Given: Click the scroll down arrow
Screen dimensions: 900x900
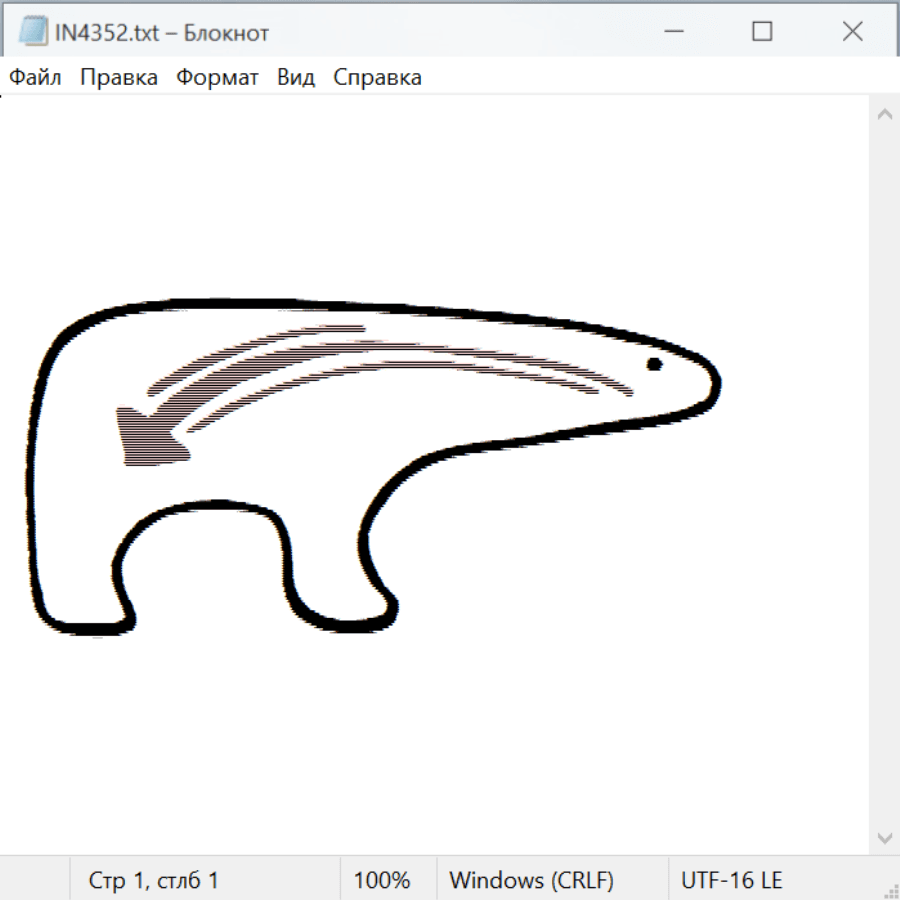Looking at the screenshot, I should pos(884,837).
